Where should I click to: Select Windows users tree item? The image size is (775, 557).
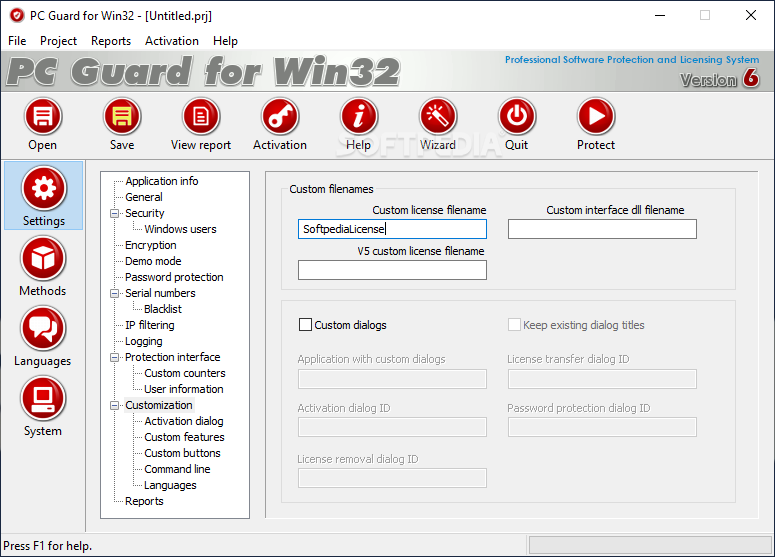(x=180, y=229)
